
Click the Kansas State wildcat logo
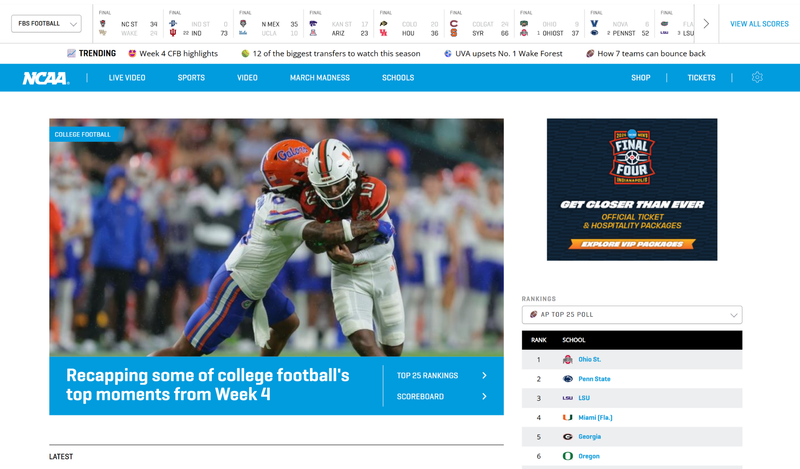(313, 23)
